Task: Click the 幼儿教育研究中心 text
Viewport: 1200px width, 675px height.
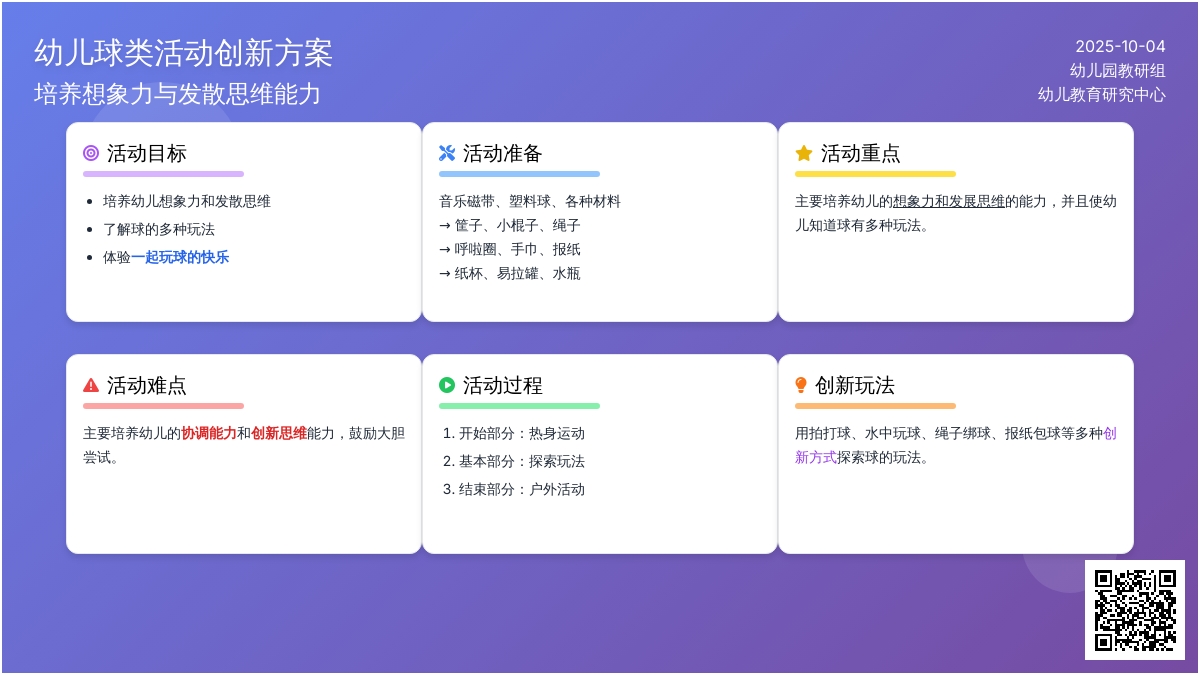Action: 1101,95
